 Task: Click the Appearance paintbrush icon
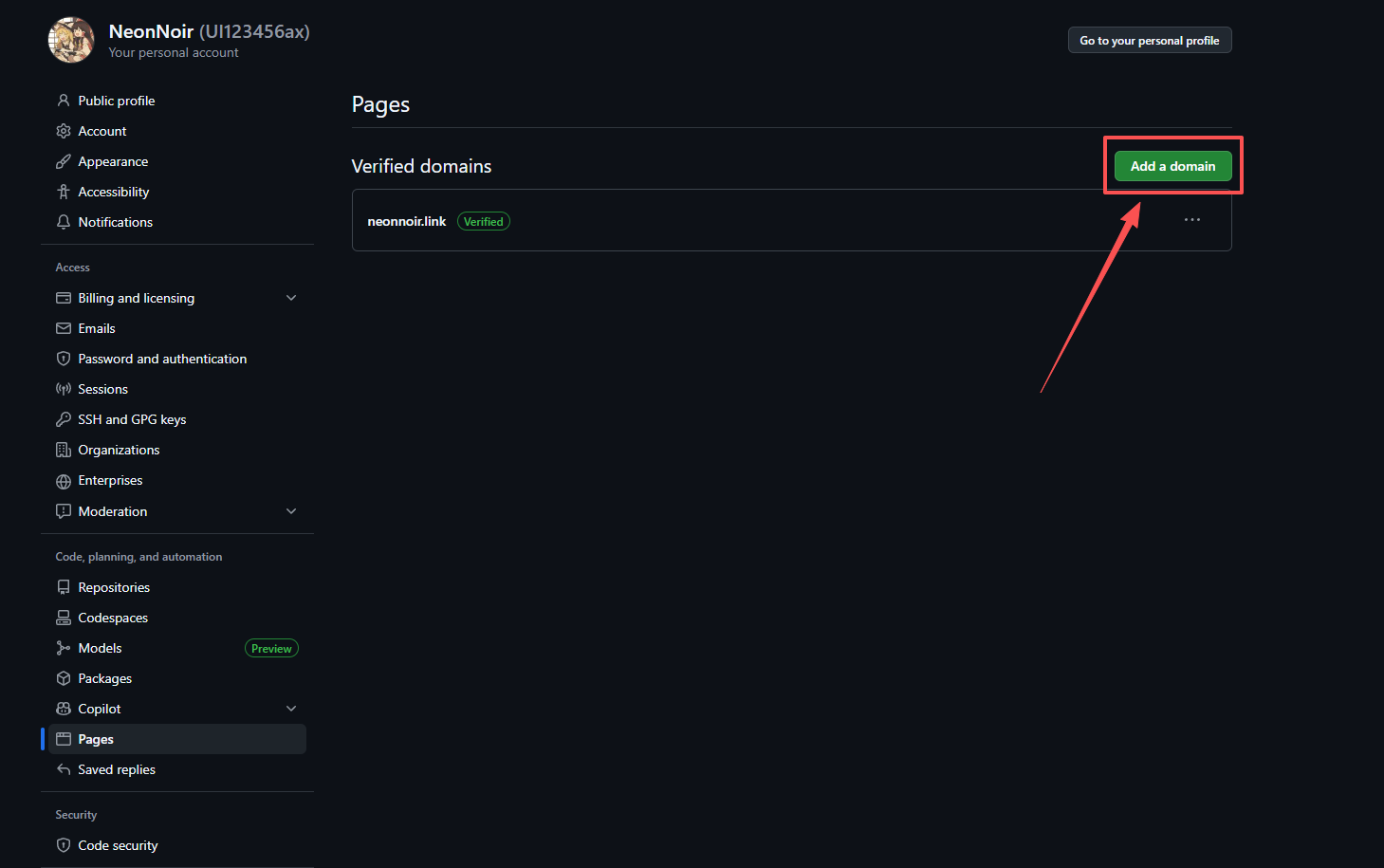tap(64, 161)
